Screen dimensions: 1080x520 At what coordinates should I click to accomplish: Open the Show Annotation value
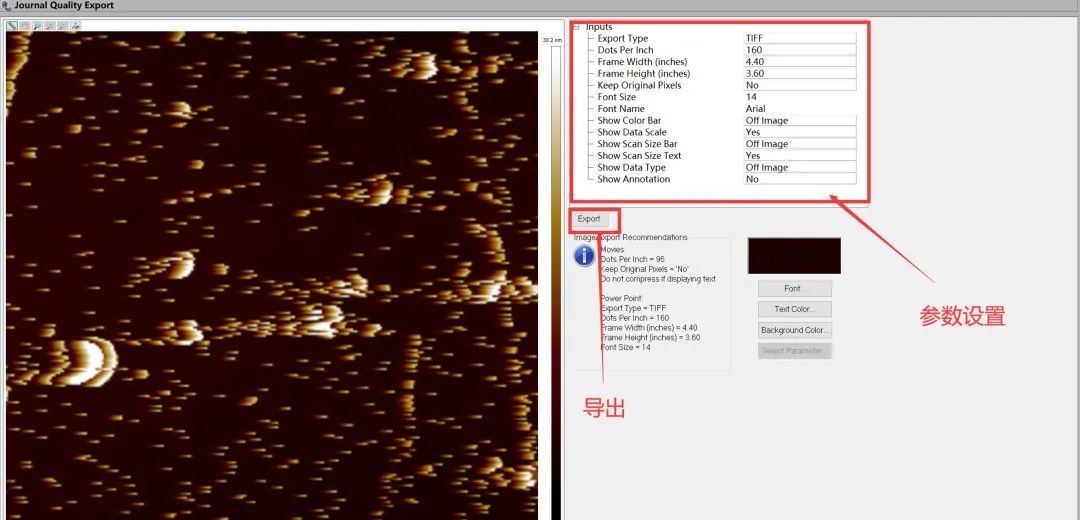click(800, 179)
